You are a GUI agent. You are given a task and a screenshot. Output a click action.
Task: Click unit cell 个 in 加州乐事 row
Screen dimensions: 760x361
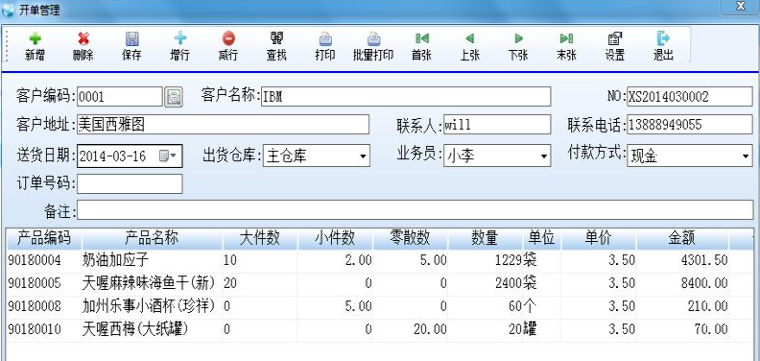542,307
